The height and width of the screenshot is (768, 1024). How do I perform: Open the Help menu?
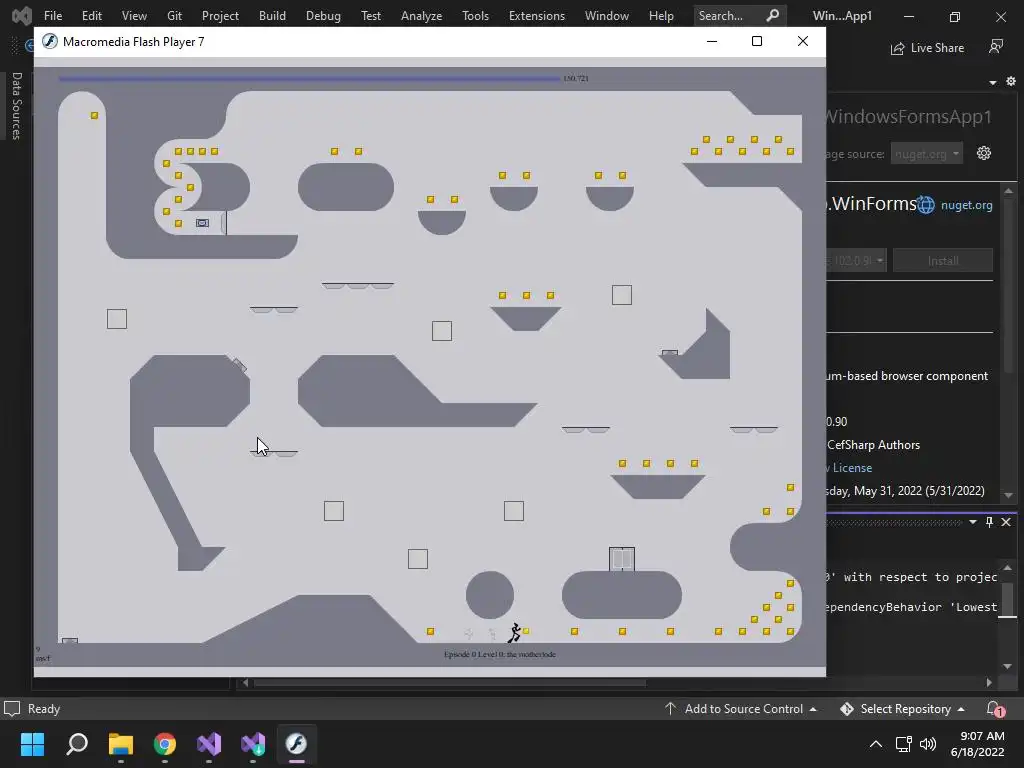click(x=661, y=16)
